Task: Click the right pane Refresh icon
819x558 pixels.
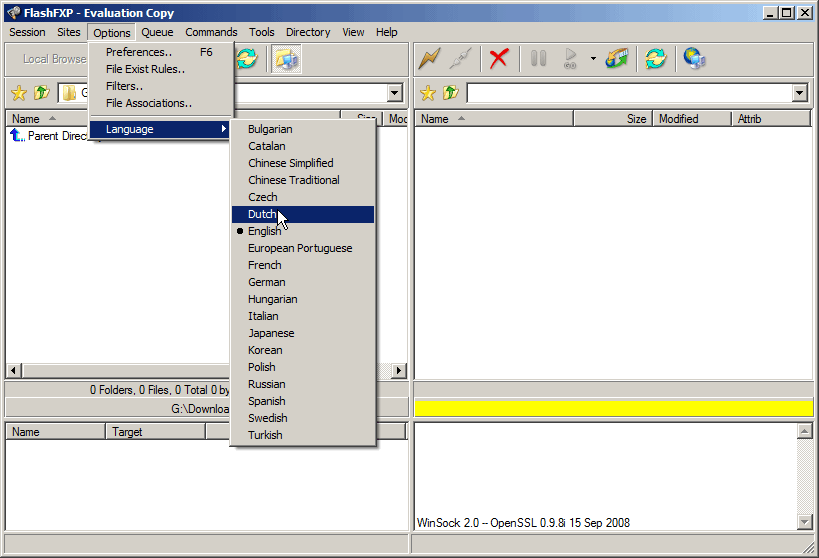Action: coord(656,59)
